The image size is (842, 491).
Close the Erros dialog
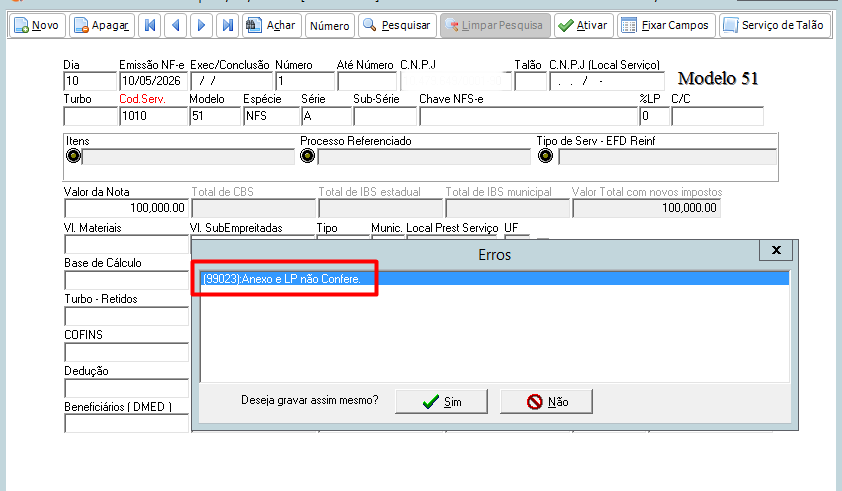pos(776,250)
